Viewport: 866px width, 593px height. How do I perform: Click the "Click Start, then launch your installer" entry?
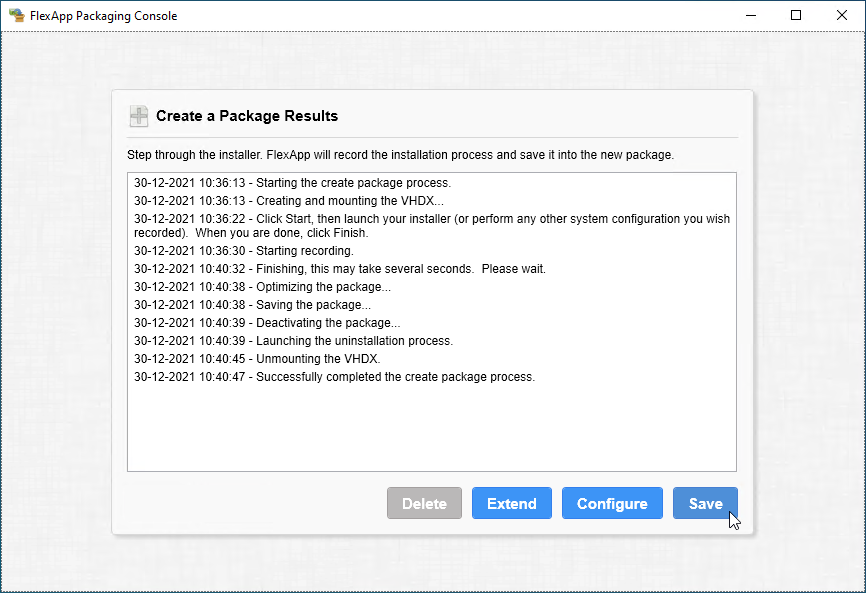[431, 225]
